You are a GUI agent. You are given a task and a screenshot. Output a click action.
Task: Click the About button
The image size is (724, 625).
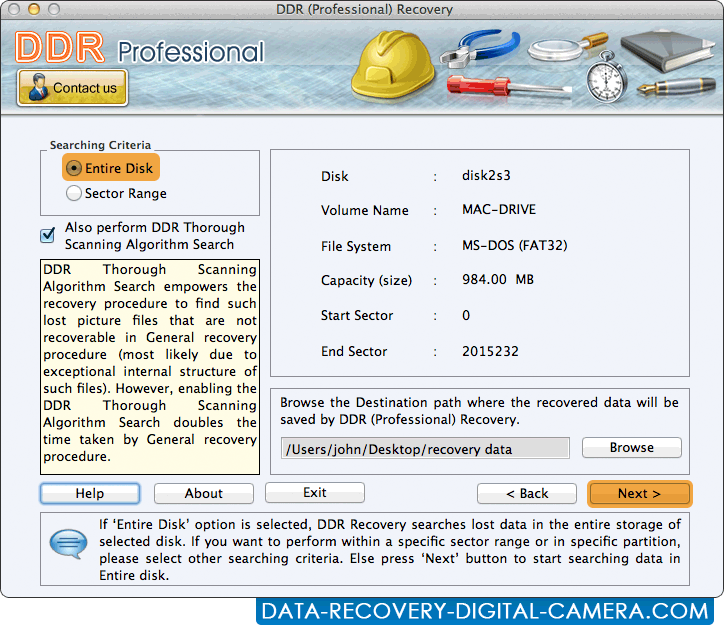(204, 493)
